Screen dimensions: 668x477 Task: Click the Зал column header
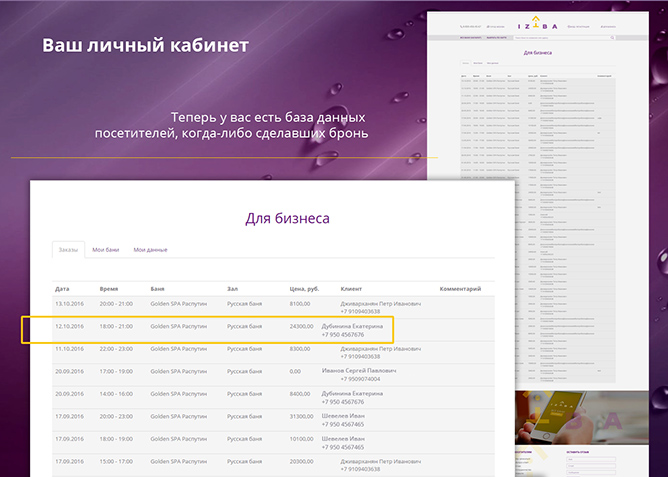(x=232, y=289)
